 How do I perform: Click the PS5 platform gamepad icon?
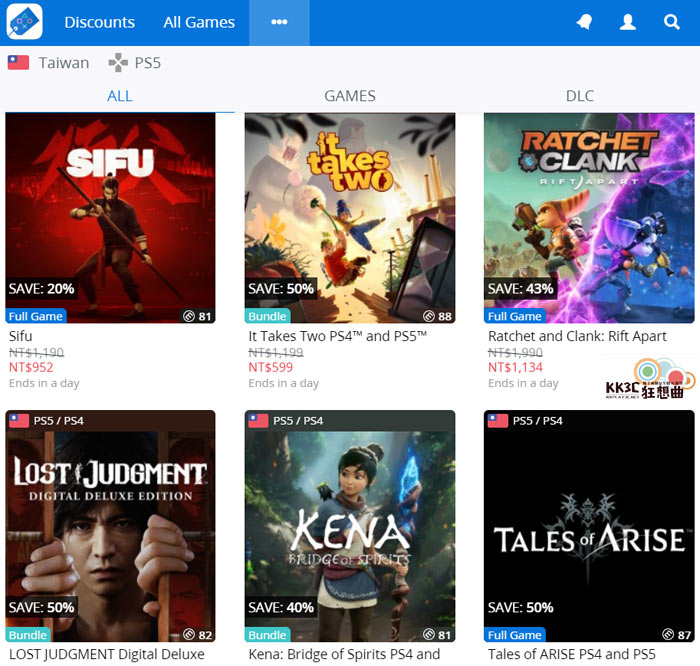(x=118, y=62)
